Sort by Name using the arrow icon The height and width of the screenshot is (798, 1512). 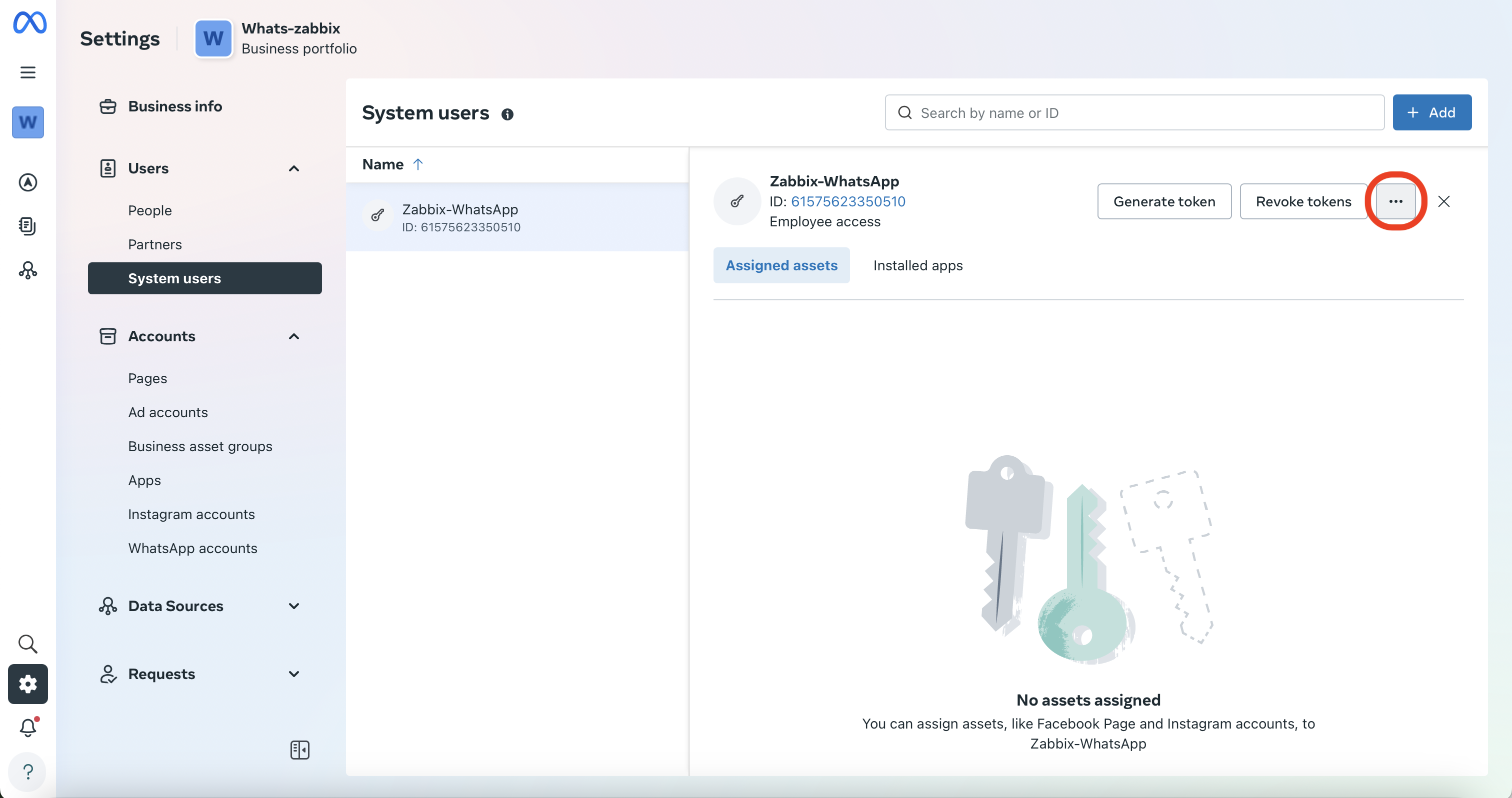tap(418, 164)
